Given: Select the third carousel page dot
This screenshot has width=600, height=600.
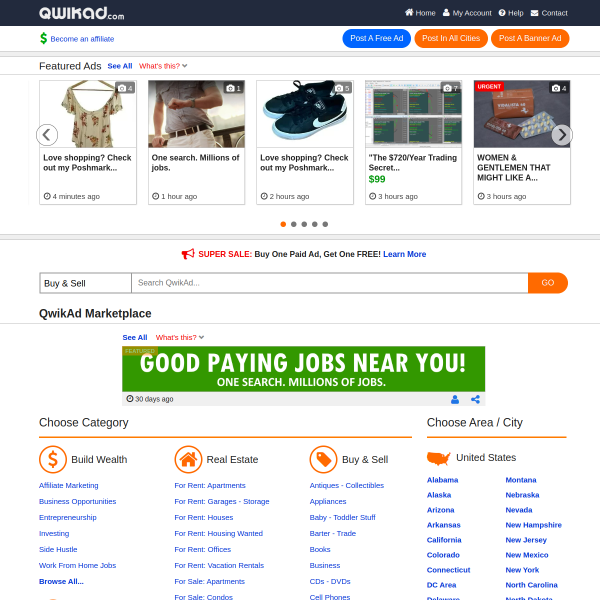Looking at the screenshot, I should pyautogui.click(x=304, y=224).
